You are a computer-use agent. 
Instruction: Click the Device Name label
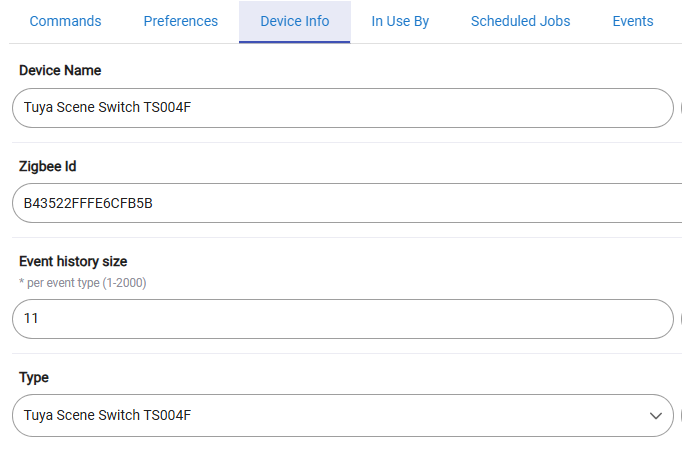[60, 70]
